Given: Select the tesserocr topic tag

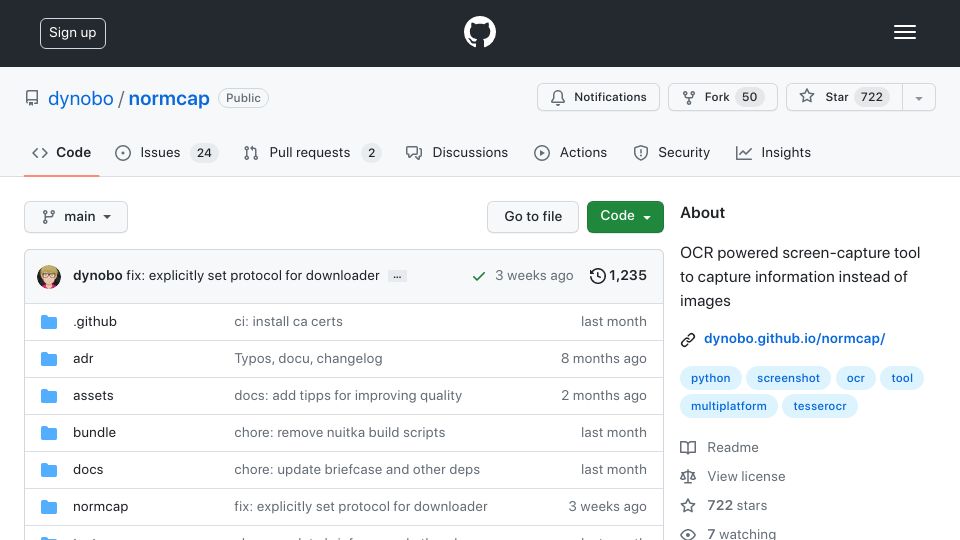Looking at the screenshot, I should (820, 407).
